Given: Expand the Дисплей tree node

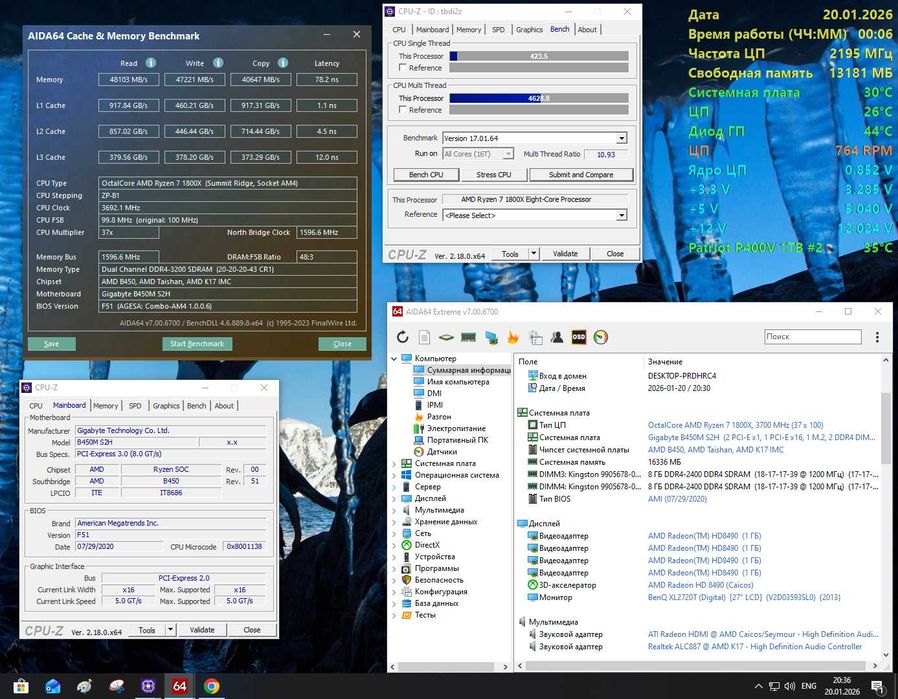Looking at the screenshot, I should 394,499.
